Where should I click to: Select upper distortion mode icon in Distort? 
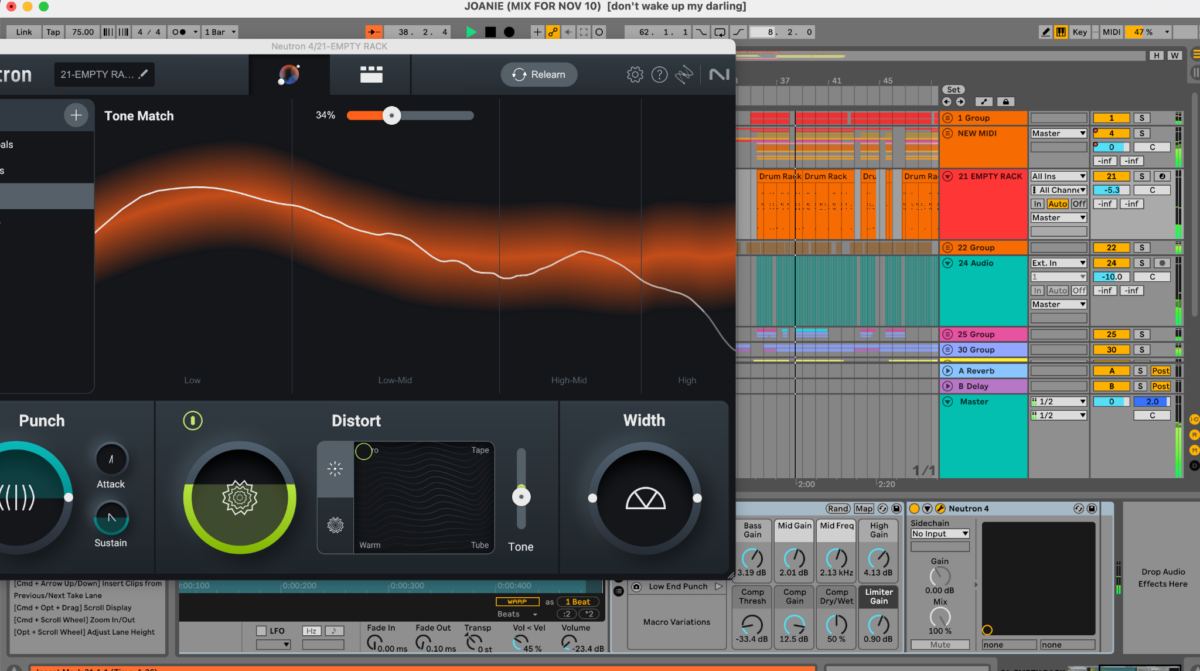(x=335, y=469)
